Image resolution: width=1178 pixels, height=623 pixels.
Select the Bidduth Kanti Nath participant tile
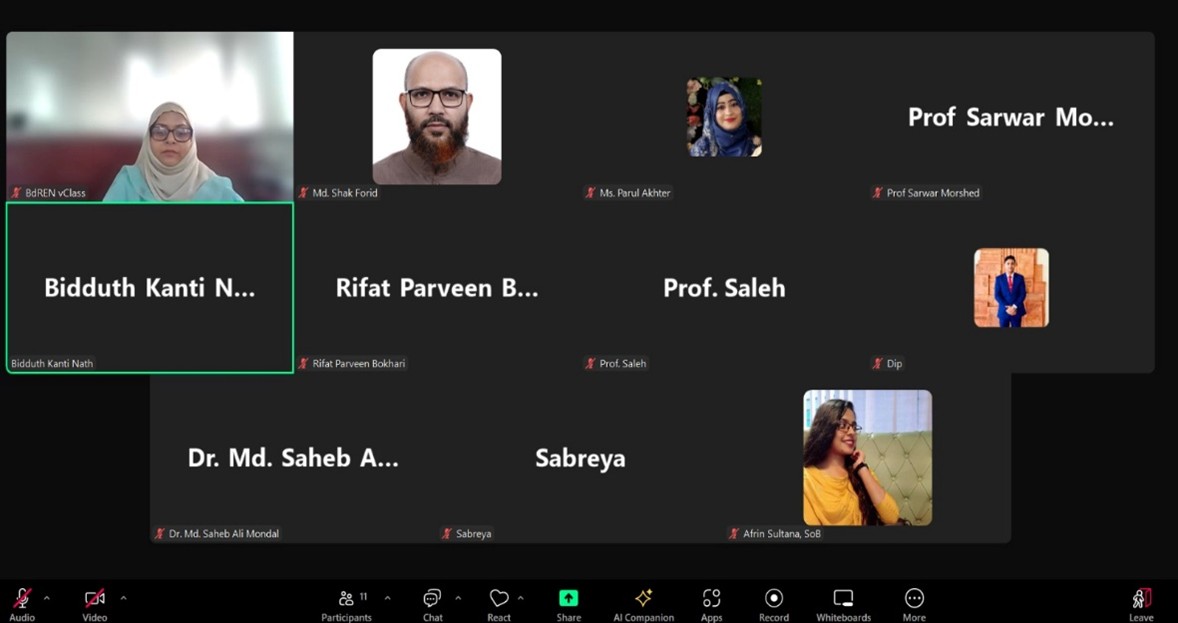point(150,288)
